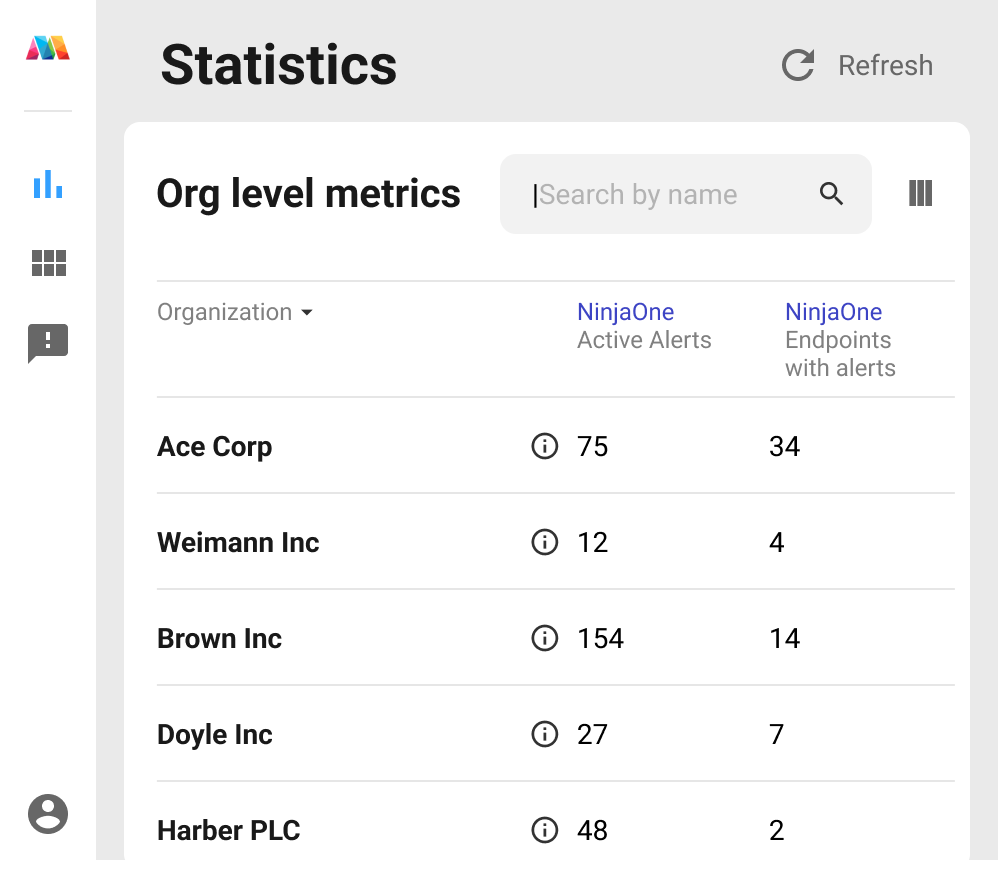Show info for Harber PLC
This screenshot has width=998, height=870.
point(544,830)
